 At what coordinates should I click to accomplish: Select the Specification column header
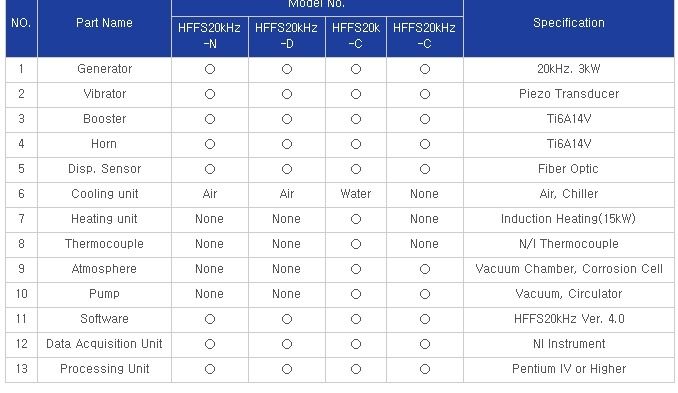tap(569, 23)
